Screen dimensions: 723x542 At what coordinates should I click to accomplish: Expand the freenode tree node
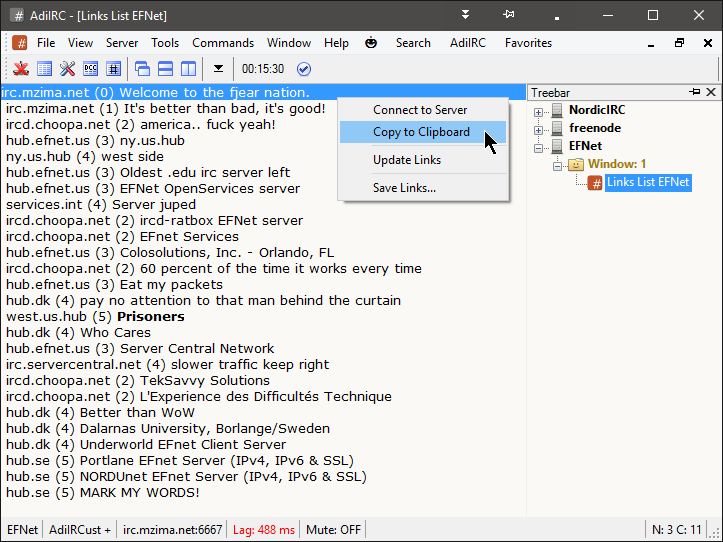[x=538, y=130]
